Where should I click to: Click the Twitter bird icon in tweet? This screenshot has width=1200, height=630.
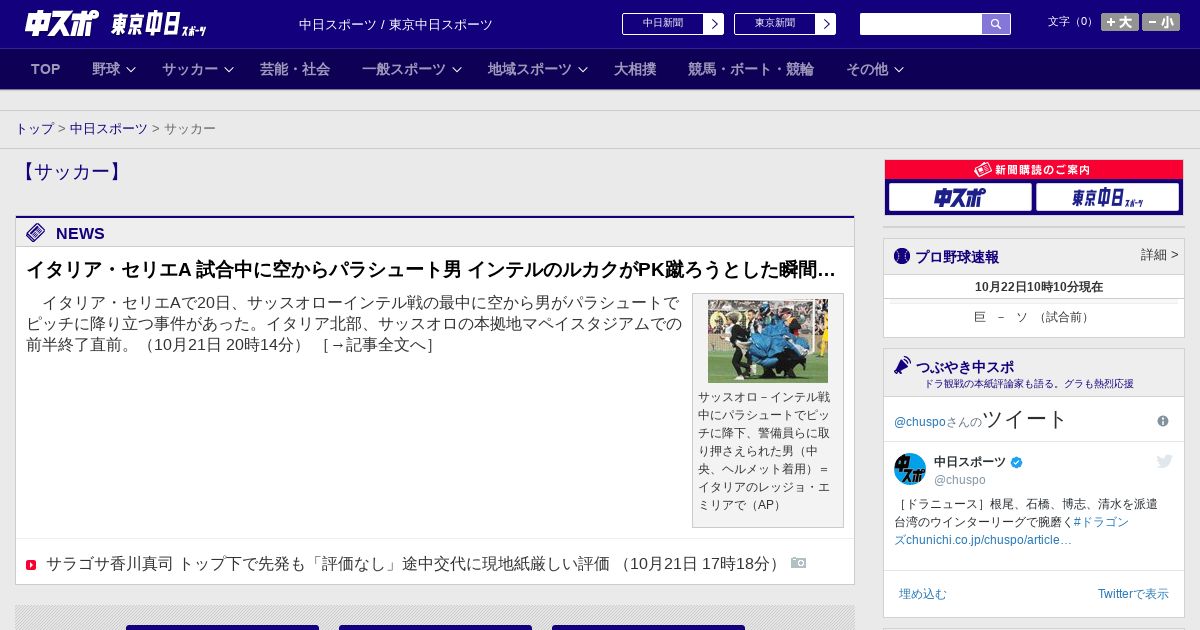[1164, 461]
